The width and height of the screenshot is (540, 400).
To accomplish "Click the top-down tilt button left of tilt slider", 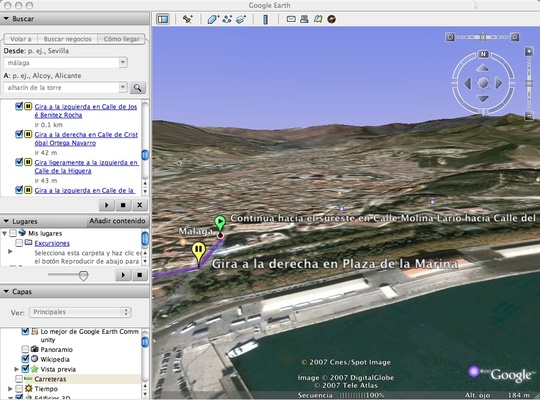I will point(450,37).
